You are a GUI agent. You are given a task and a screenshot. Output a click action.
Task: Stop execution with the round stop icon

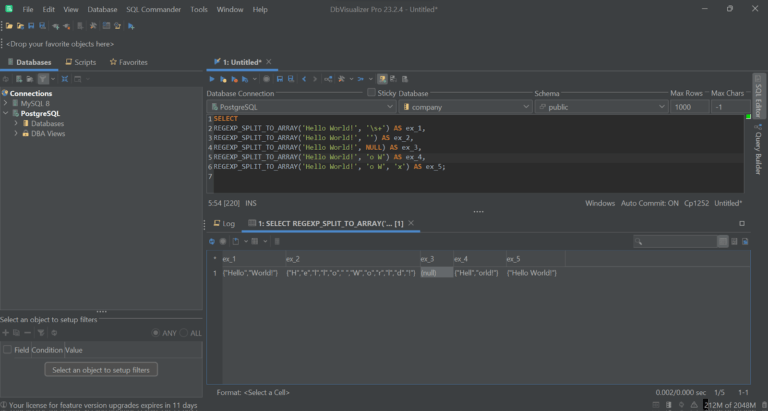coord(266,79)
